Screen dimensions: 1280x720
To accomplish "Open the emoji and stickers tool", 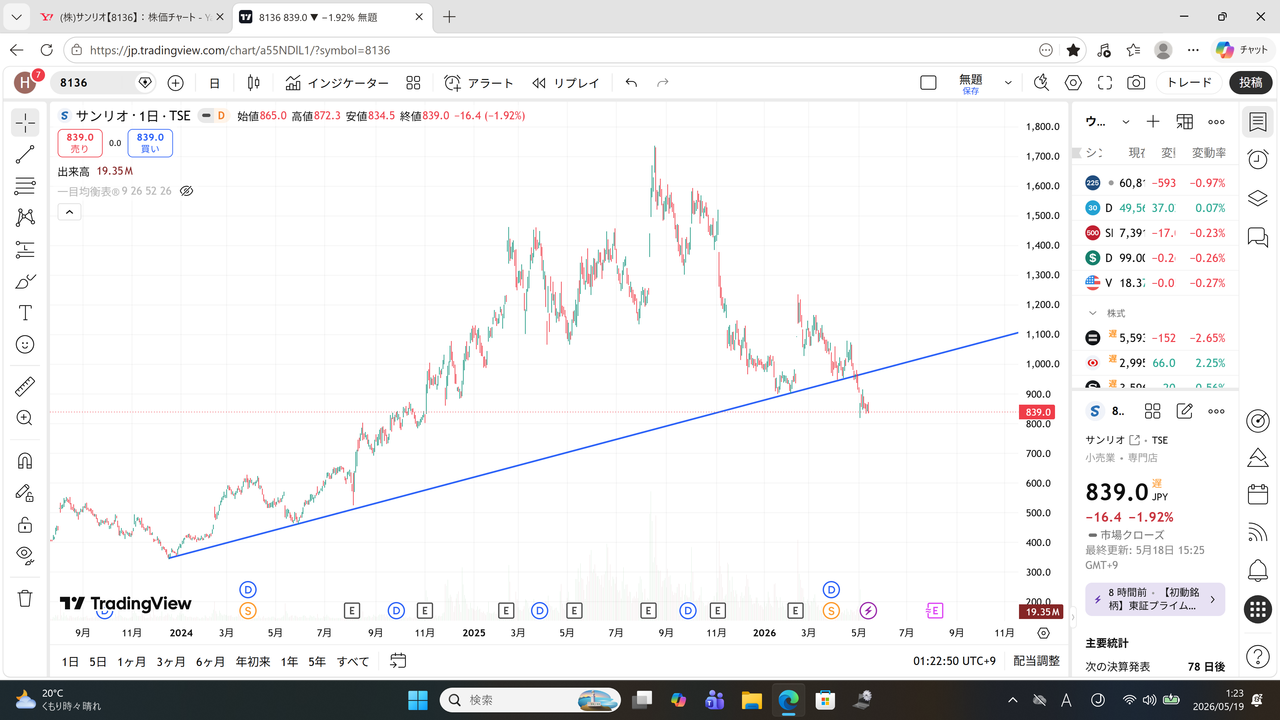I will [x=25, y=344].
